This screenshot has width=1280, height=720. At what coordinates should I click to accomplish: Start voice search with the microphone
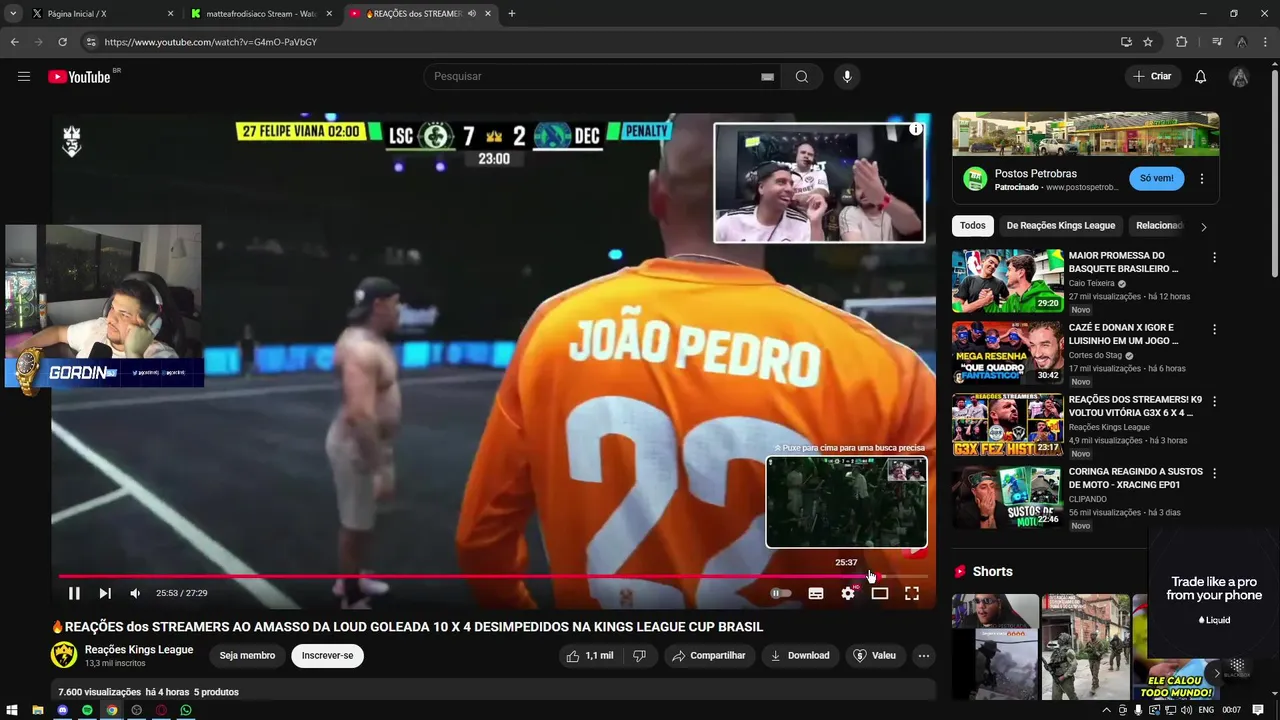point(847,77)
